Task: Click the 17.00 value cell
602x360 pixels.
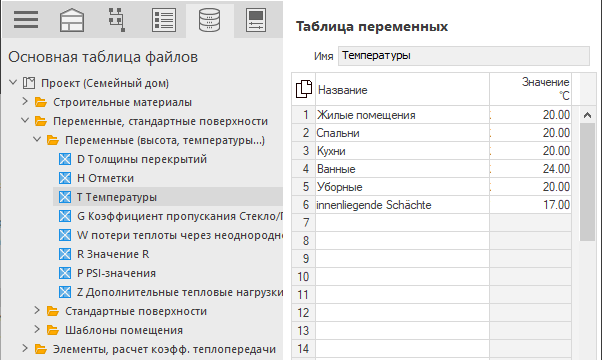Action: (531, 205)
